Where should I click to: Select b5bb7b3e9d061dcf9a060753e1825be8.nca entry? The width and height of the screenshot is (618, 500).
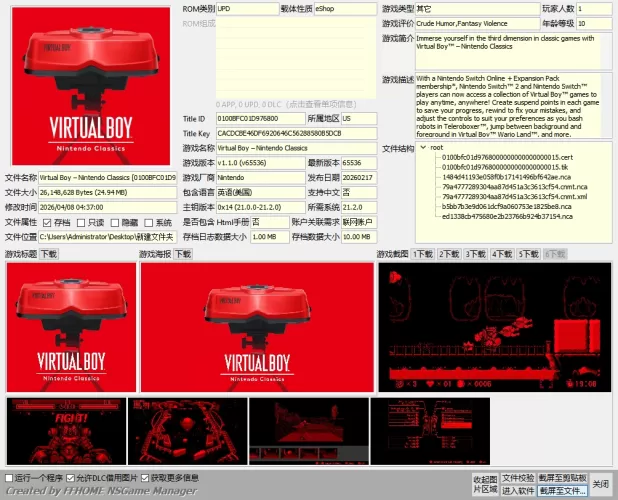[507, 206]
